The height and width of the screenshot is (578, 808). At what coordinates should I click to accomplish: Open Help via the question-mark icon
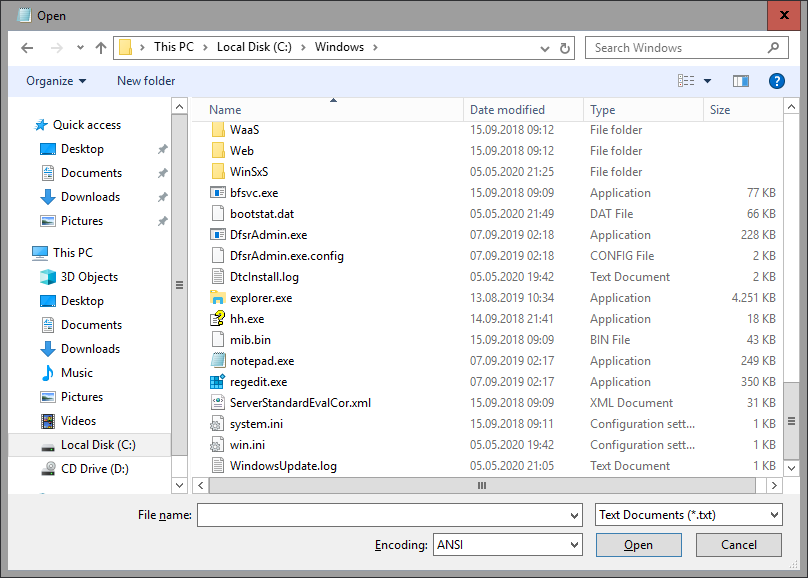click(777, 81)
